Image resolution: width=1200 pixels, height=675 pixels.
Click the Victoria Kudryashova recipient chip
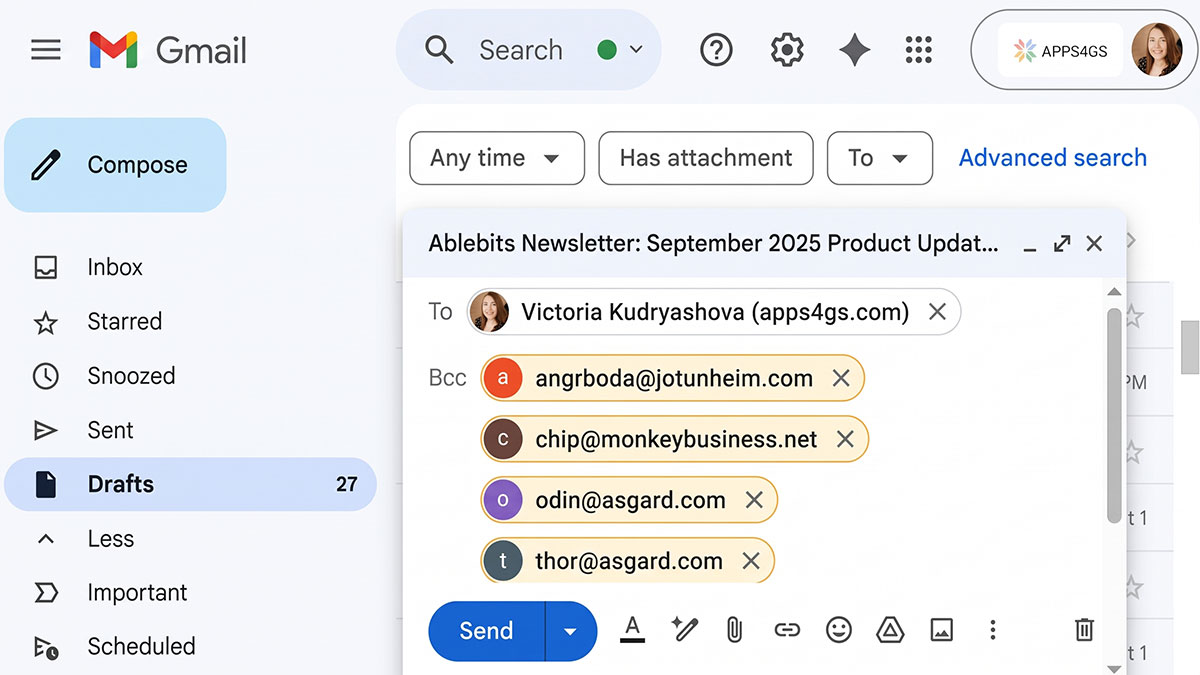pyautogui.click(x=713, y=313)
